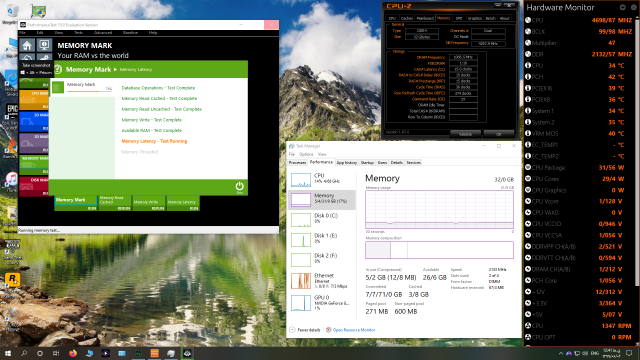Open PerformanceTest Help menu
Image resolution: width=640 pixels, height=360 pixels.
pyautogui.click(x=153, y=33)
